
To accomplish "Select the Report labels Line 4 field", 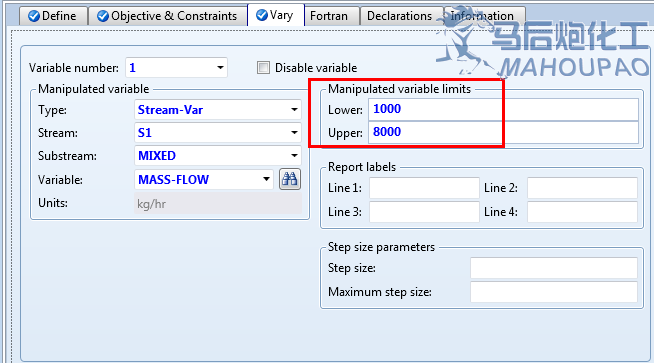I will (x=582, y=212).
